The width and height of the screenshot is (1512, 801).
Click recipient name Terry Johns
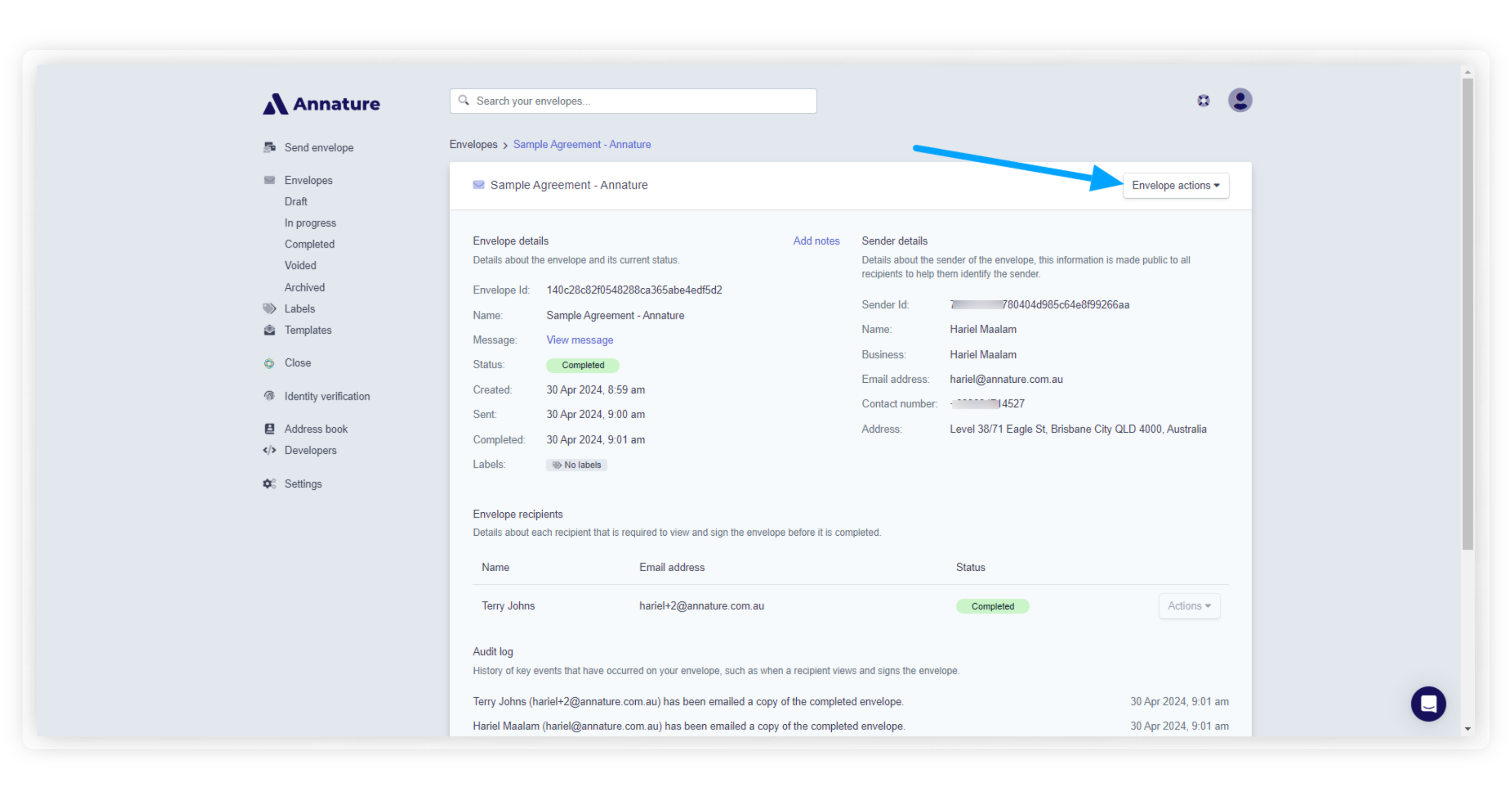pos(508,605)
